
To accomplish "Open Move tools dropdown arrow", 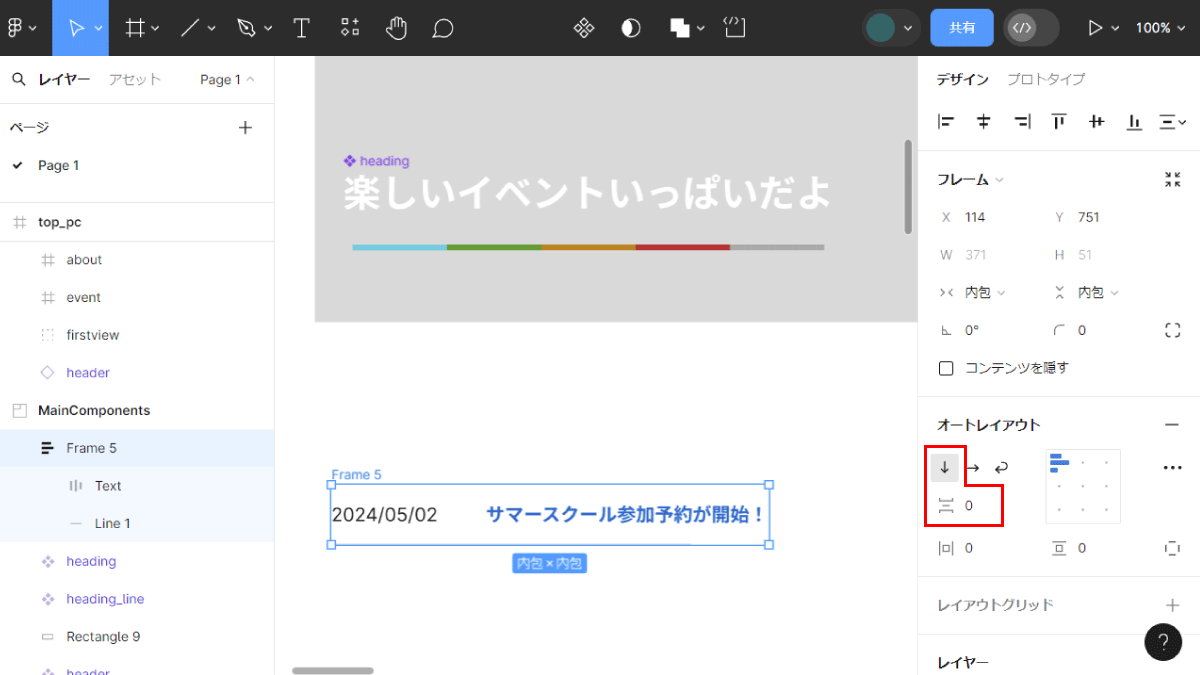I will (98, 28).
